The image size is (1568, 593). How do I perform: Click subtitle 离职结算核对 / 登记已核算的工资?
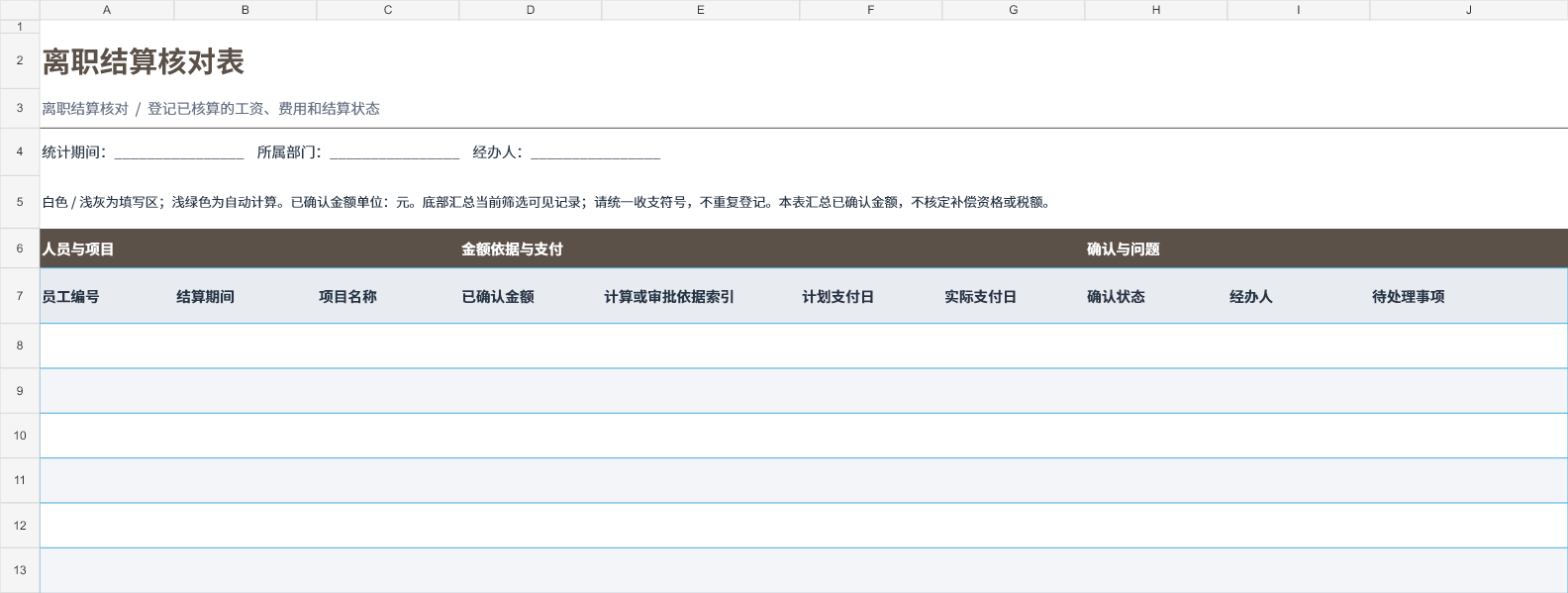point(211,109)
